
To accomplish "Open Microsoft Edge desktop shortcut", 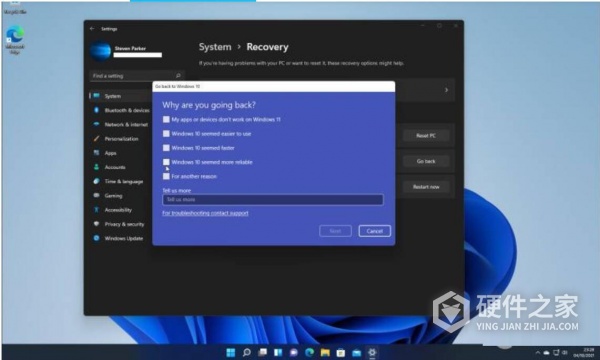I will (x=15, y=40).
